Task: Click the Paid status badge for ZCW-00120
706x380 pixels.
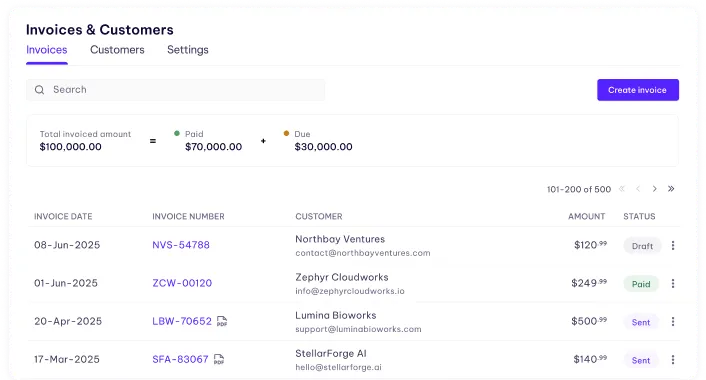Action: pos(641,284)
